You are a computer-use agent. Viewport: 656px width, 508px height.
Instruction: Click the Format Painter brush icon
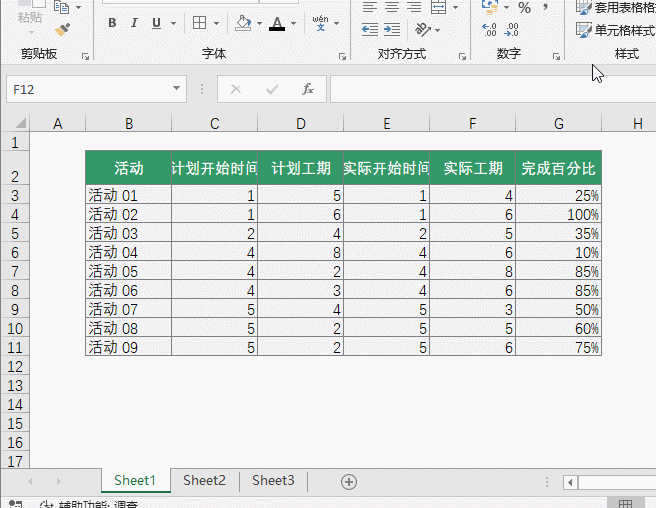(x=62, y=30)
